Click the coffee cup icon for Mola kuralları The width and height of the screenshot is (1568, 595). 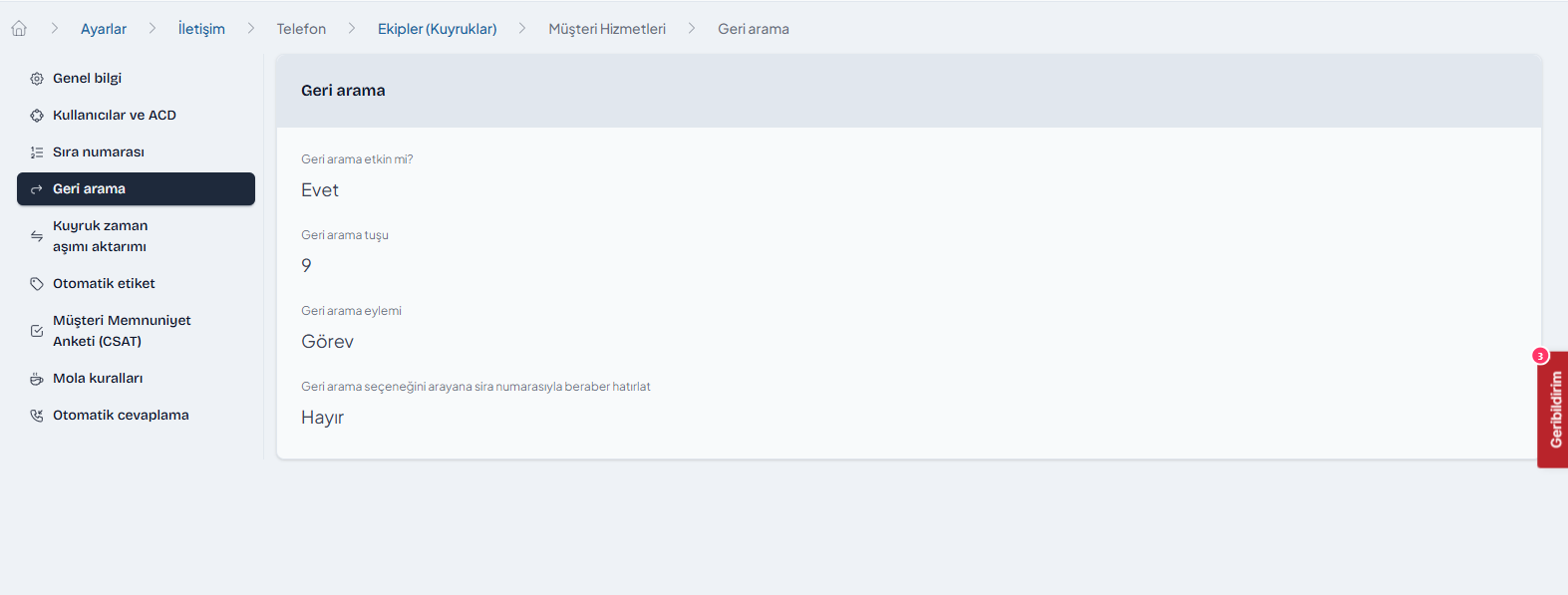(x=37, y=379)
